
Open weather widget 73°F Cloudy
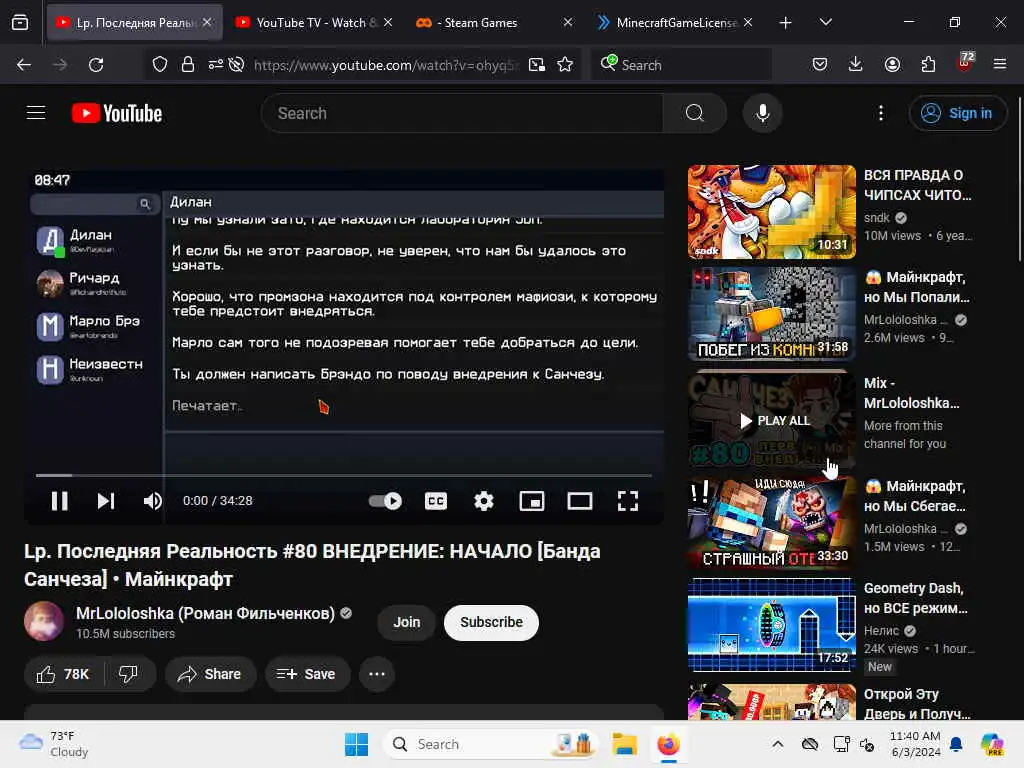(x=54, y=744)
